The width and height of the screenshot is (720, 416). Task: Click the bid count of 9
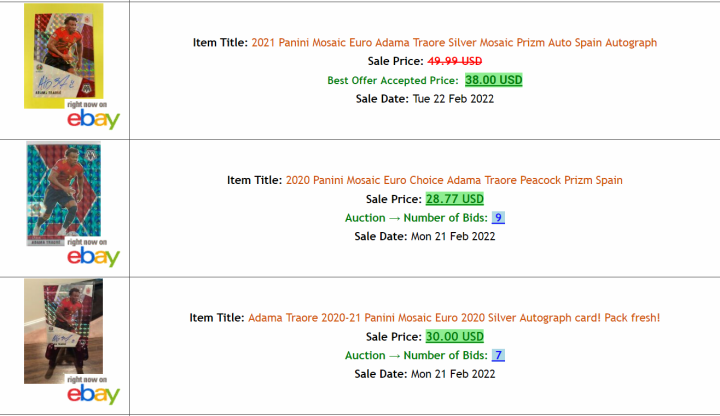[498, 218]
